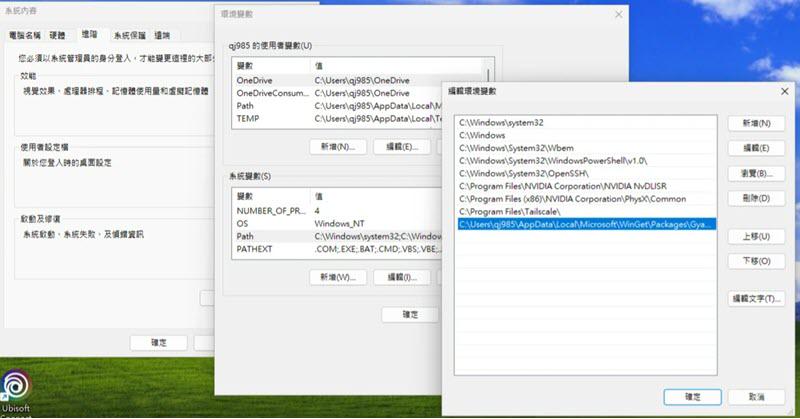The height and width of the screenshot is (419, 800).
Task: Close the 編輯環境變數 dialog
Action: (785, 91)
